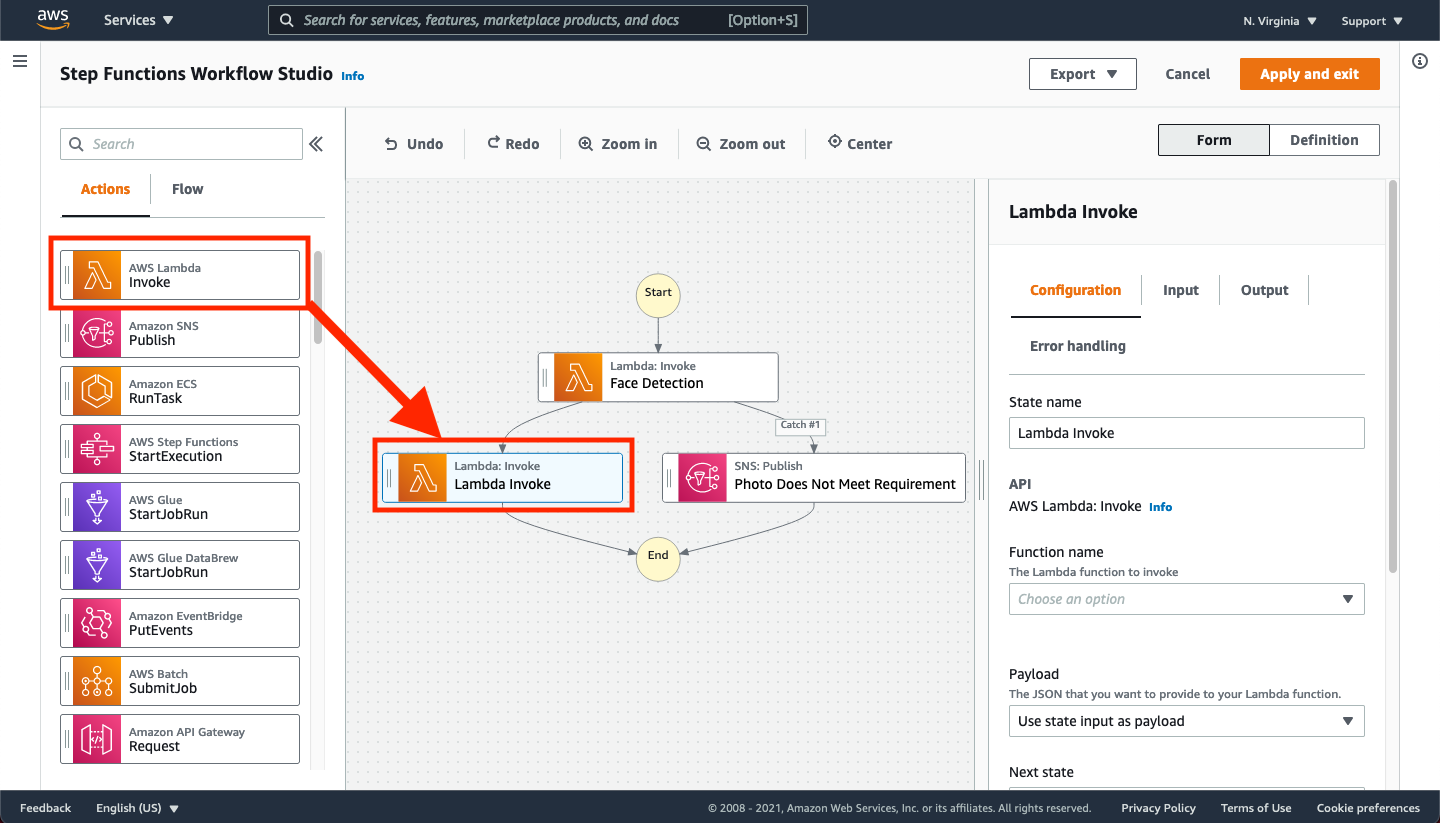Viewport: 1440px width, 823px height.
Task: Click the SNS Publish state icon on canvas
Action: [x=702, y=478]
